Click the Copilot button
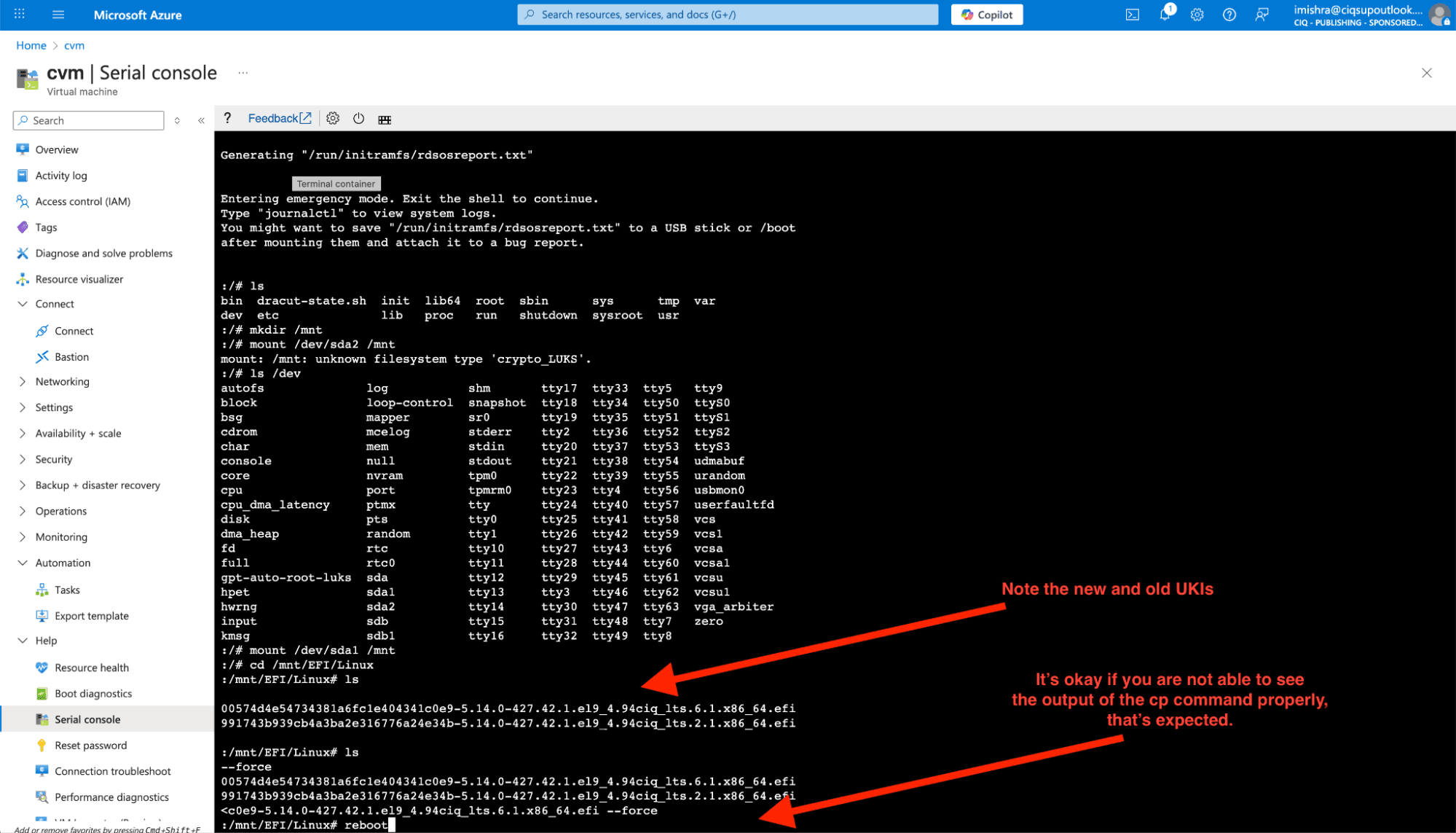 point(986,15)
